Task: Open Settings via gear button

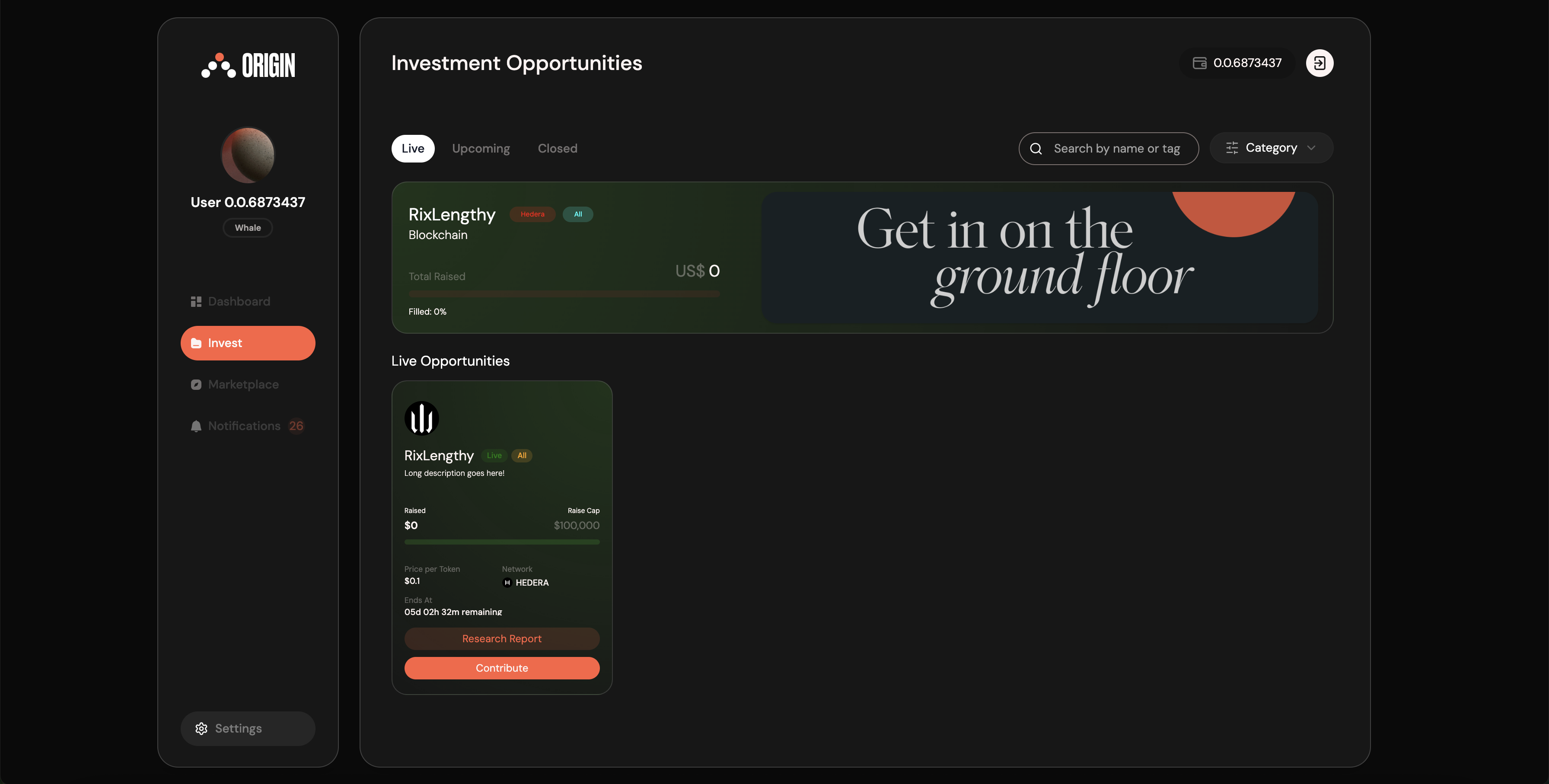Action: coord(248,728)
